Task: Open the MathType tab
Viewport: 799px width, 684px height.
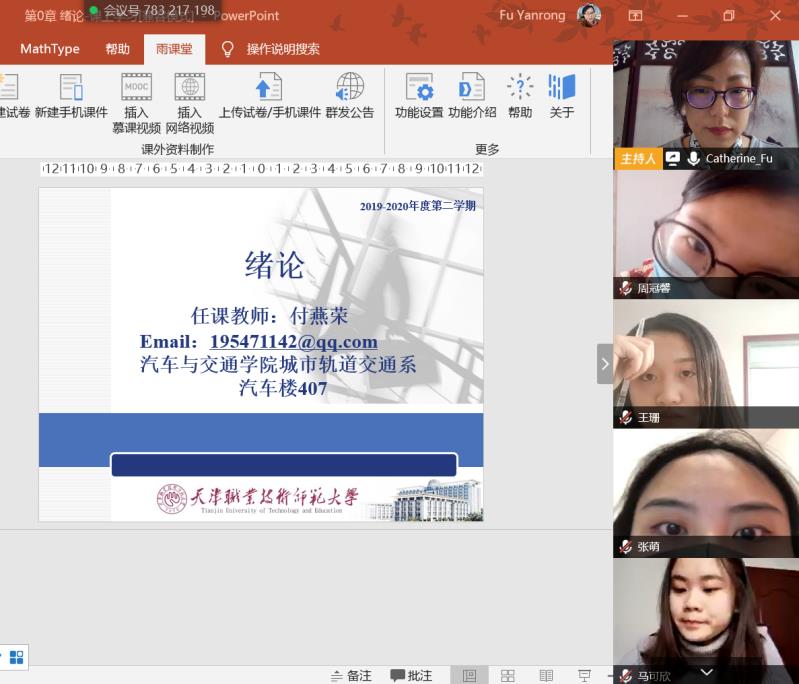Action: pyautogui.click(x=50, y=49)
